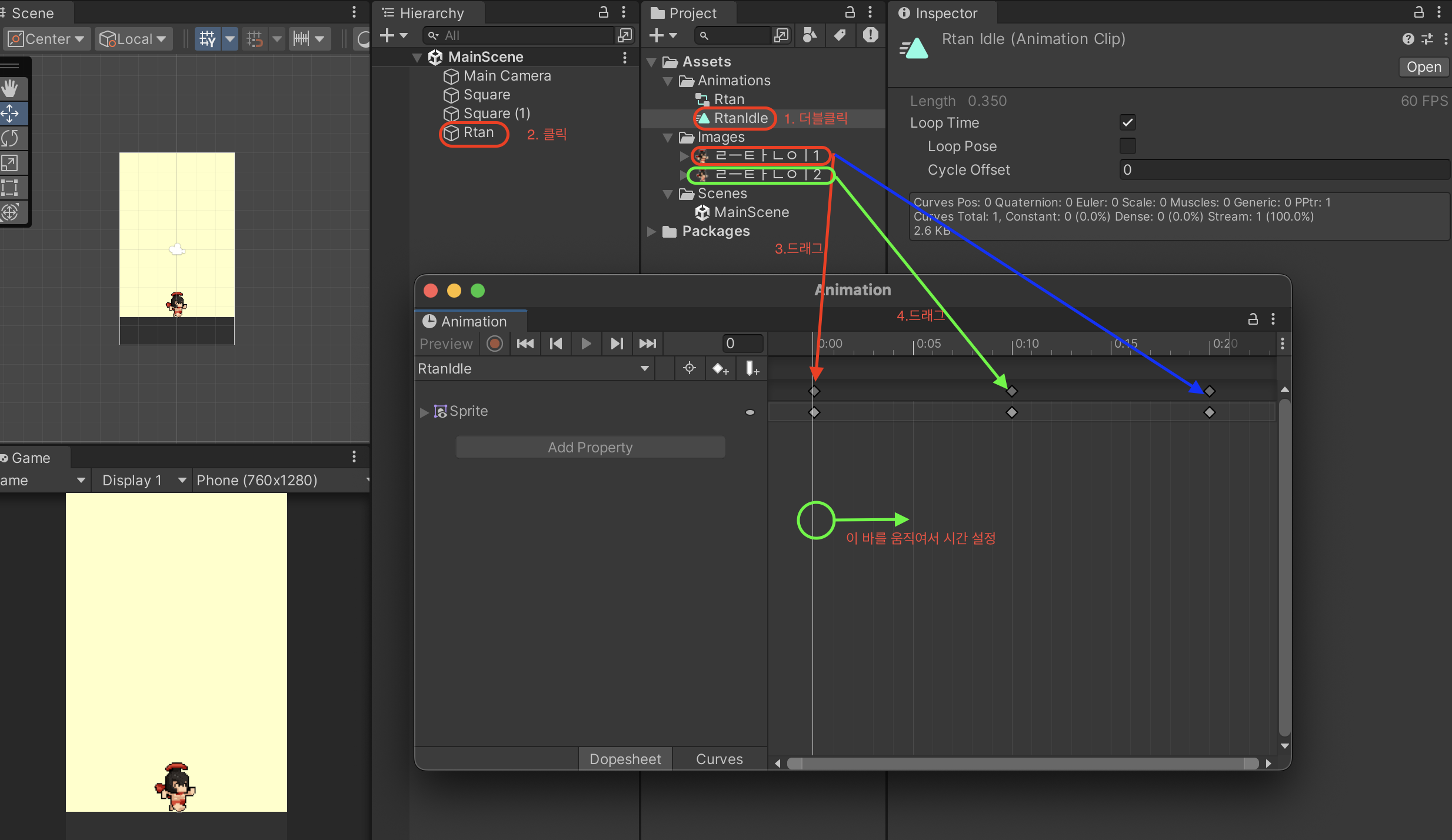Click the Open button in Inspector
This screenshot has width=1452, height=840.
point(1423,67)
